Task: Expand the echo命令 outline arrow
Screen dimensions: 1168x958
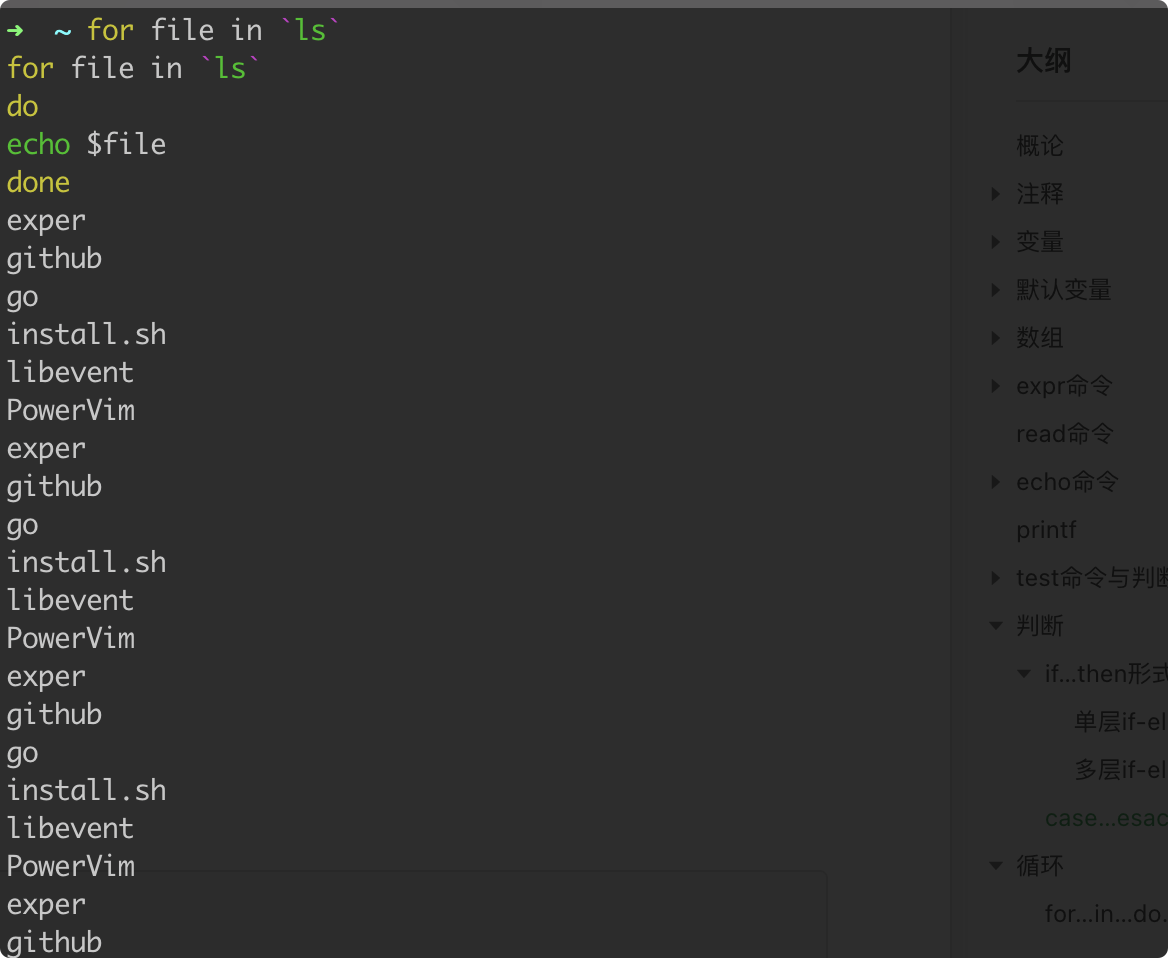Action: point(996,482)
